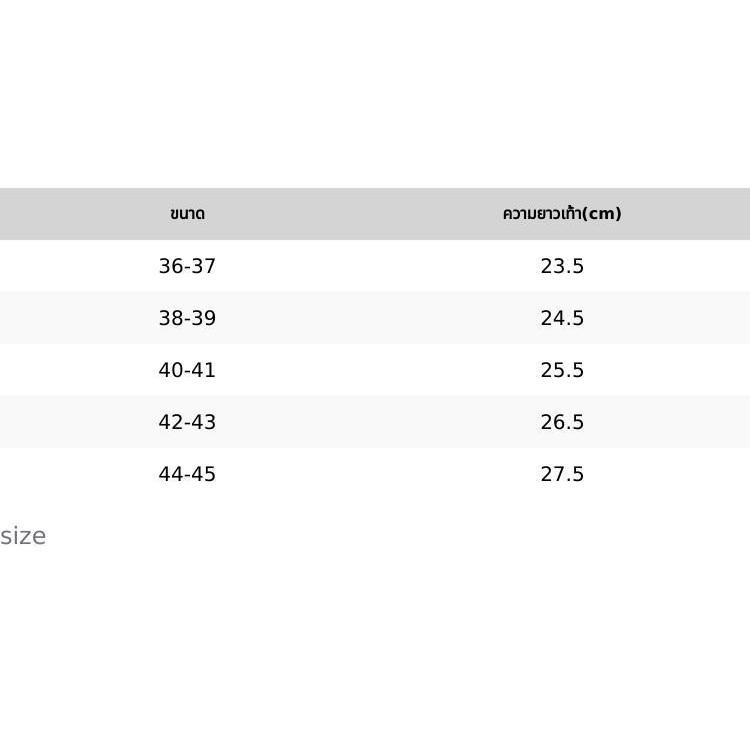Select the 44-45 size cell
Image resolution: width=750 pixels, height=750 pixels.
[x=187, y=474]
